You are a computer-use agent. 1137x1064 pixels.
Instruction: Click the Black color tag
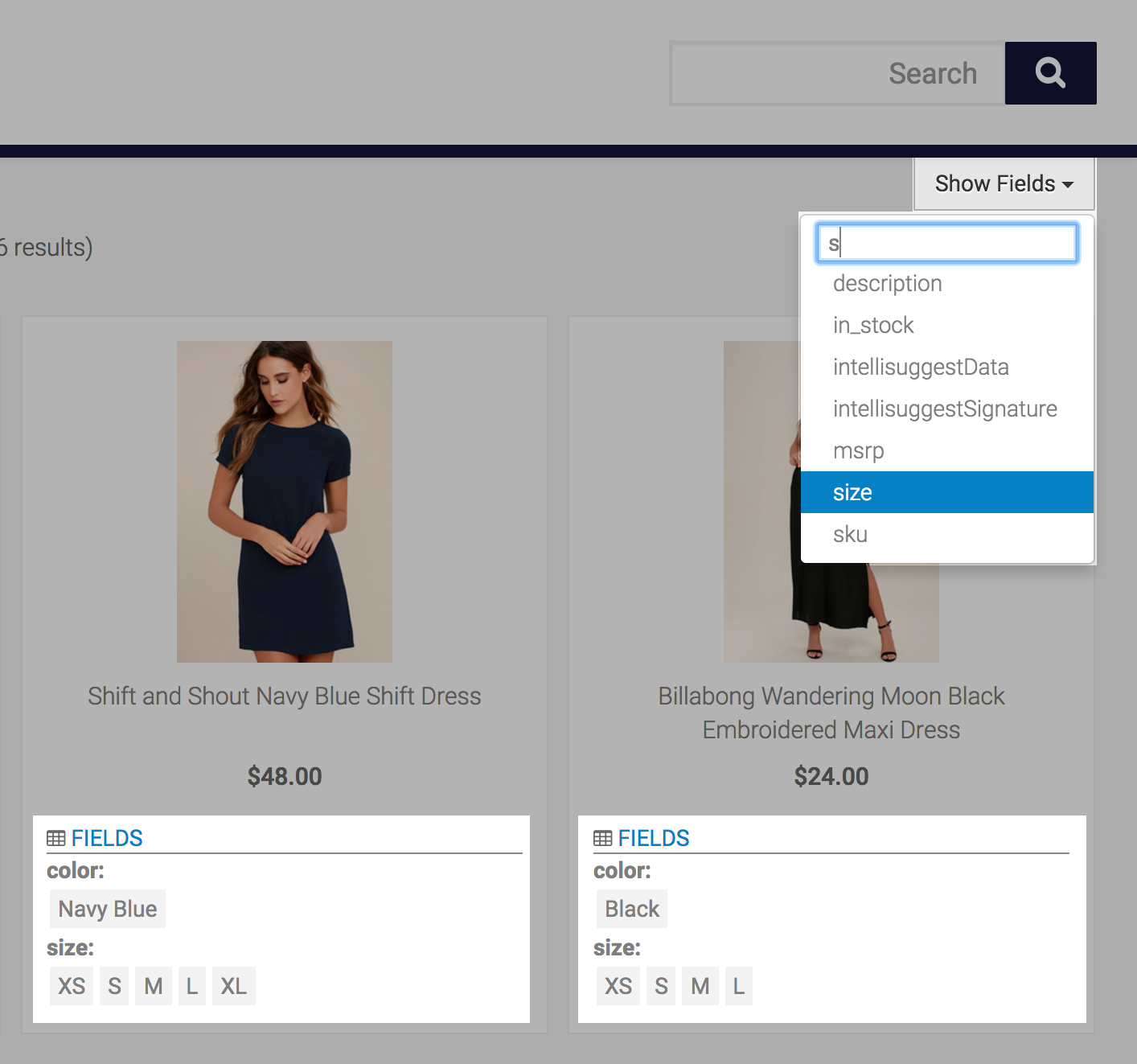click(x=632, y=909)
